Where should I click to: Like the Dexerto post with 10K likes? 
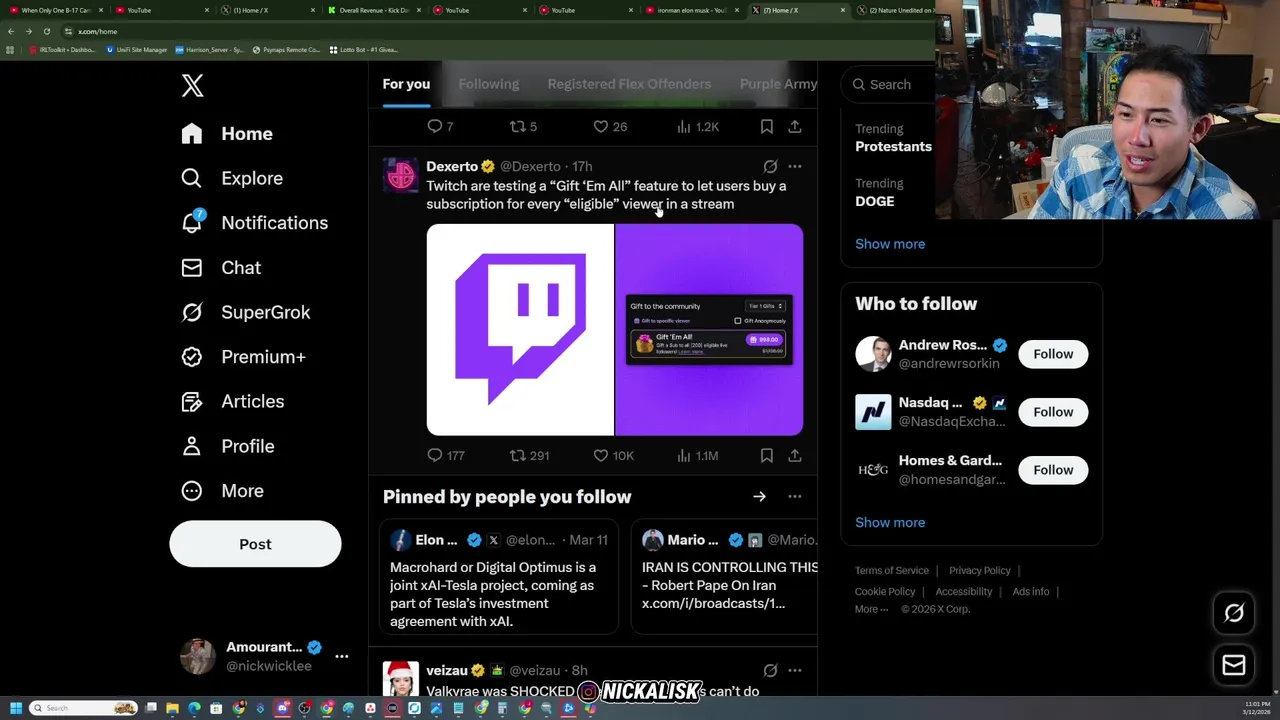(x=613, y=456)
